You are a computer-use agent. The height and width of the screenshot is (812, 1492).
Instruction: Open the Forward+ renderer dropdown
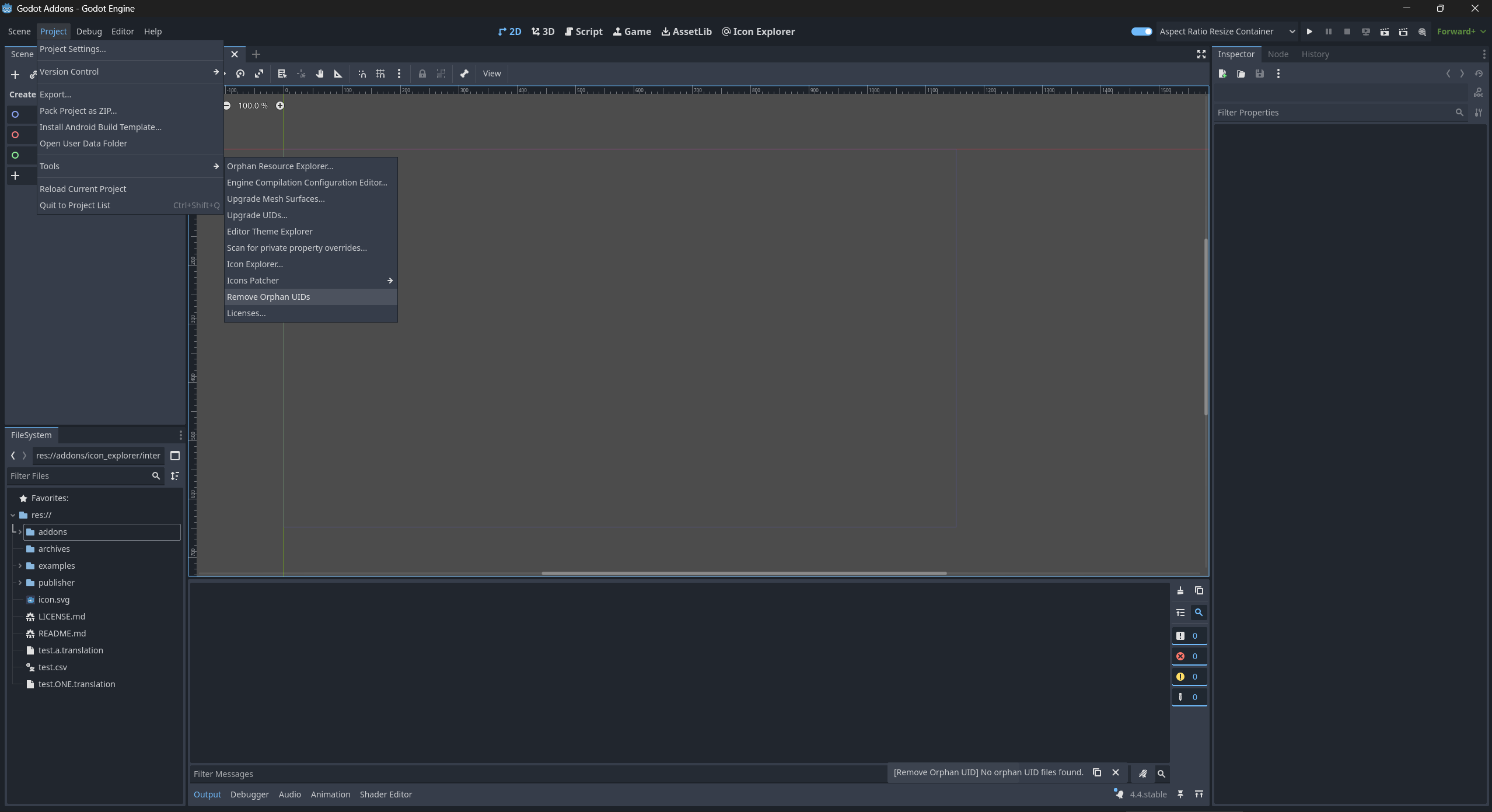(x=1462, y=32)
